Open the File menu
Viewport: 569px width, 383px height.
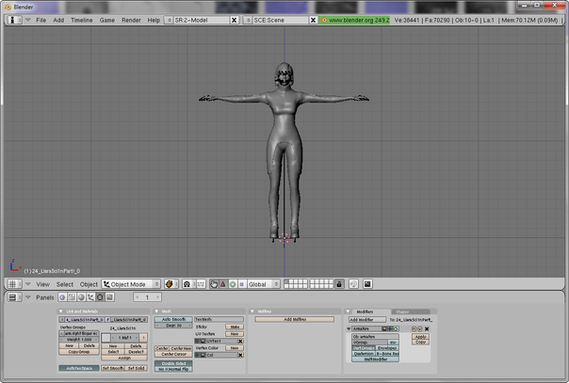pos(41,20)
